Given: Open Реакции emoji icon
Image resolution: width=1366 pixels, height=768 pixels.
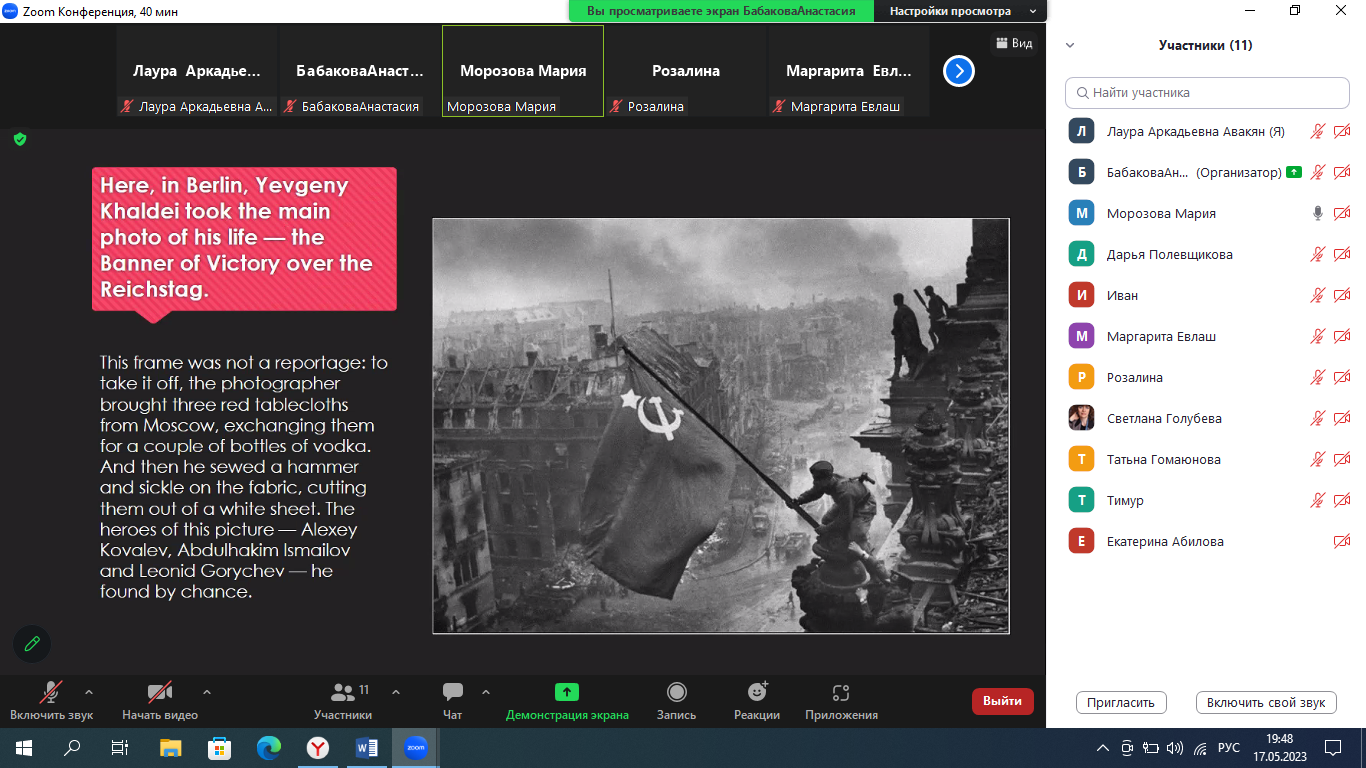Looking at the screenshot, I should coord(757,692).
